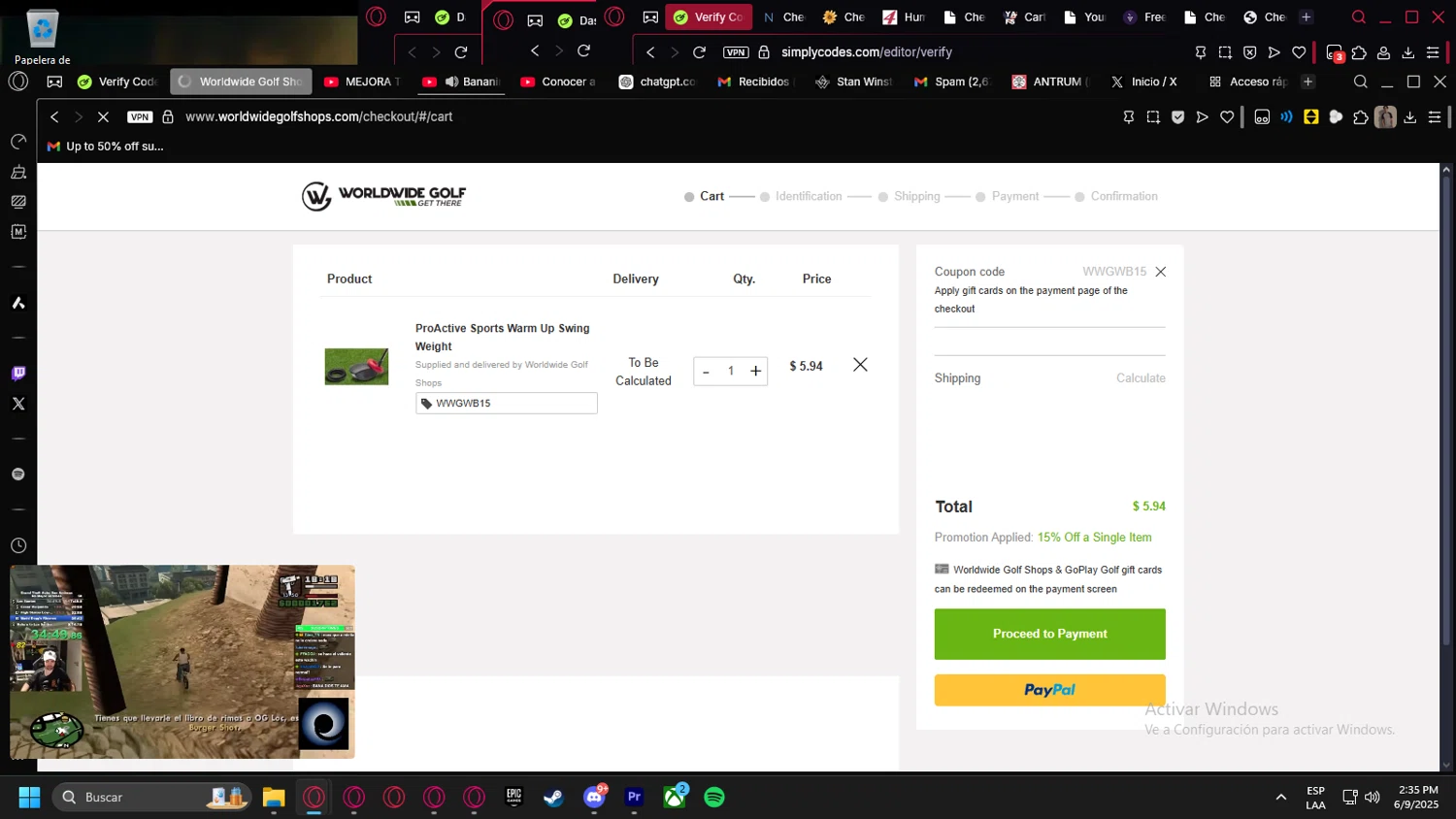
Task: Open new tab in golf shop window
Action: pyautogui.click(x=1308, y=82)
